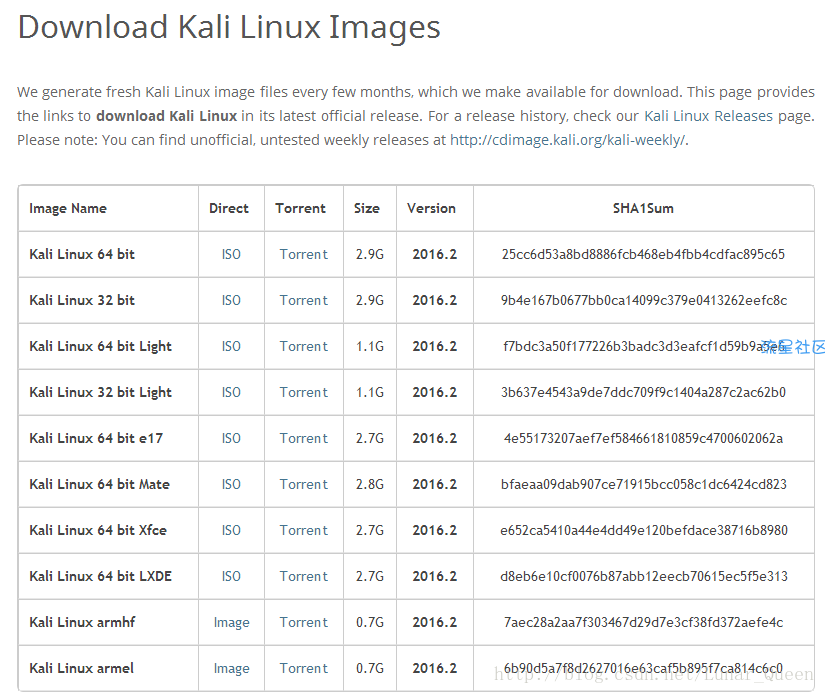Get Torrent for Kali Linux armel

tap(304, 668)
